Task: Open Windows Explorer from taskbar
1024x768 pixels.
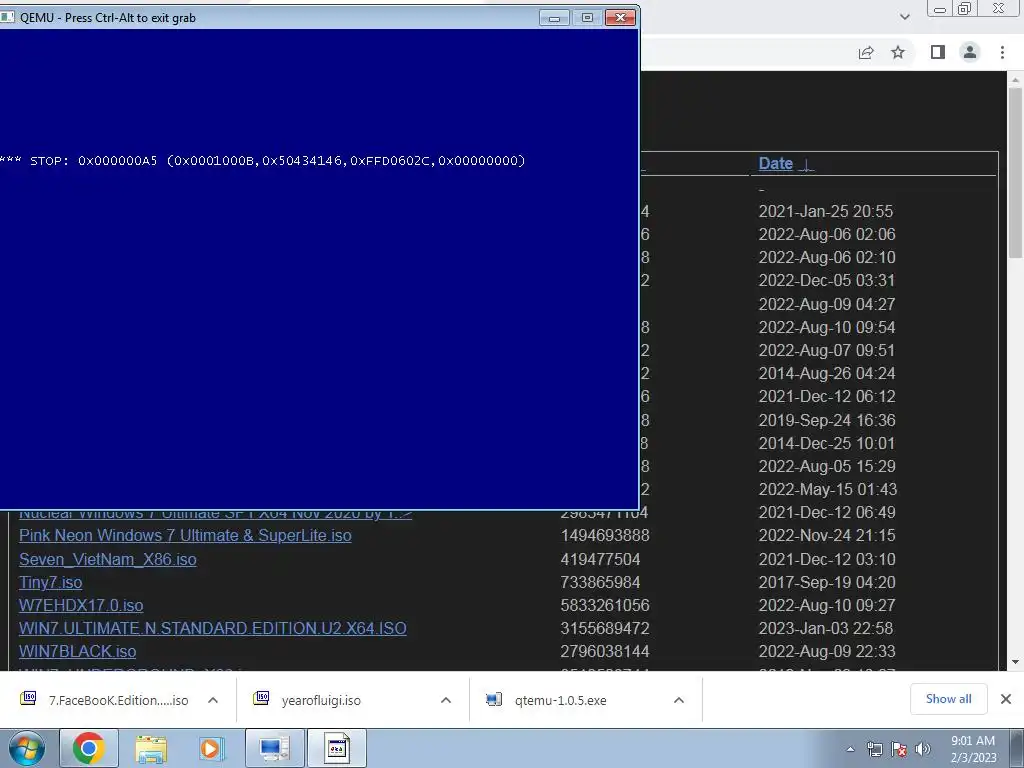Action: pos(151,749)
